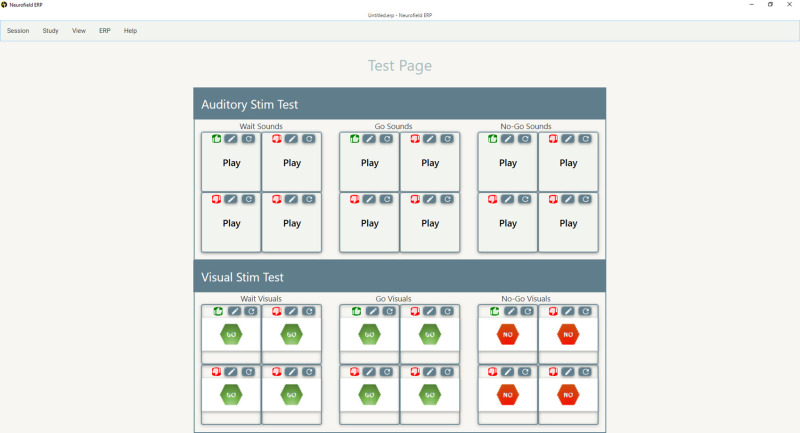Play the first Go Sounds tile
Image resolution: width=800 pixels, height=433 pixels.
click(369, 163)
